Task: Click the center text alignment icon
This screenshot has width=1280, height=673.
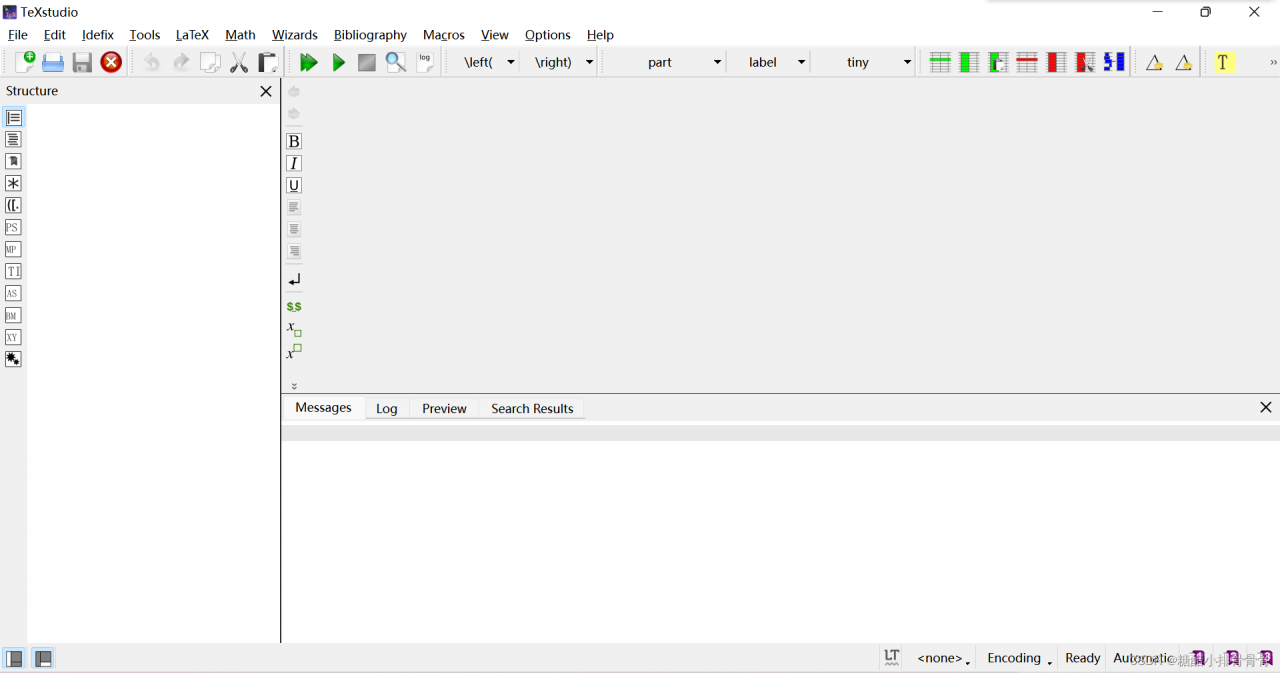Action: click(294, 229)
